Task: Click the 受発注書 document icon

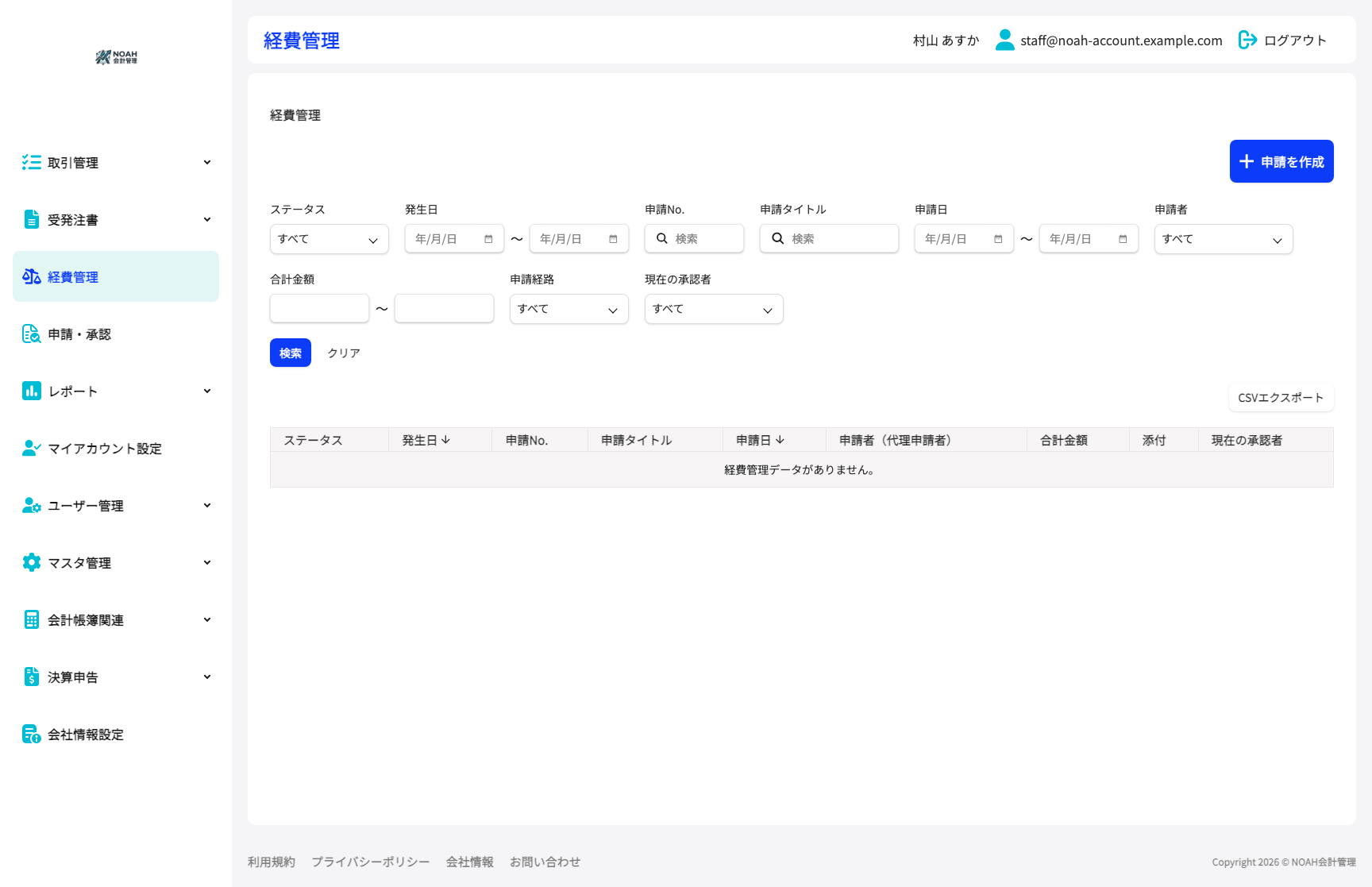Action: click(32, 219)
